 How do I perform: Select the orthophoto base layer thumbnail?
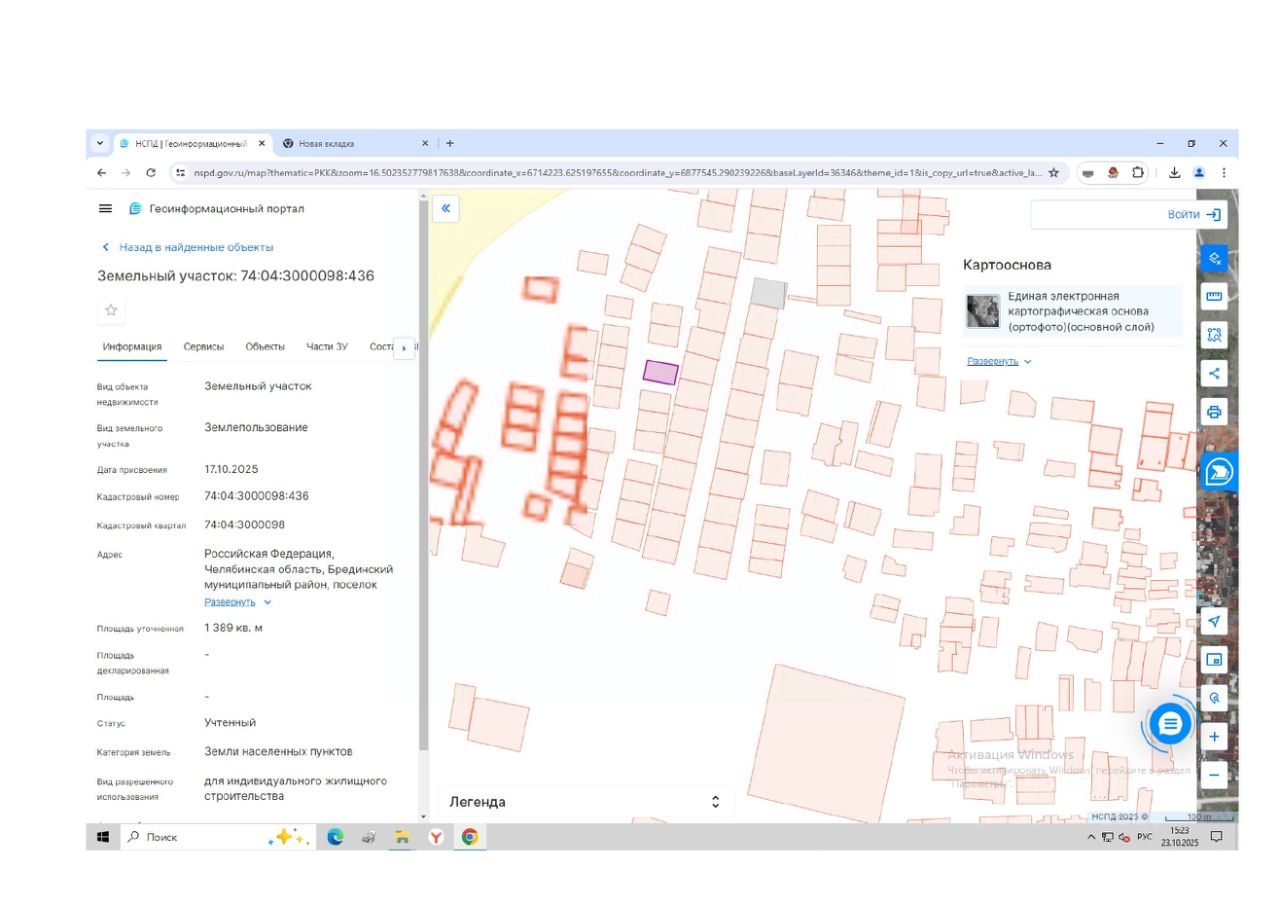pos(983,312)
